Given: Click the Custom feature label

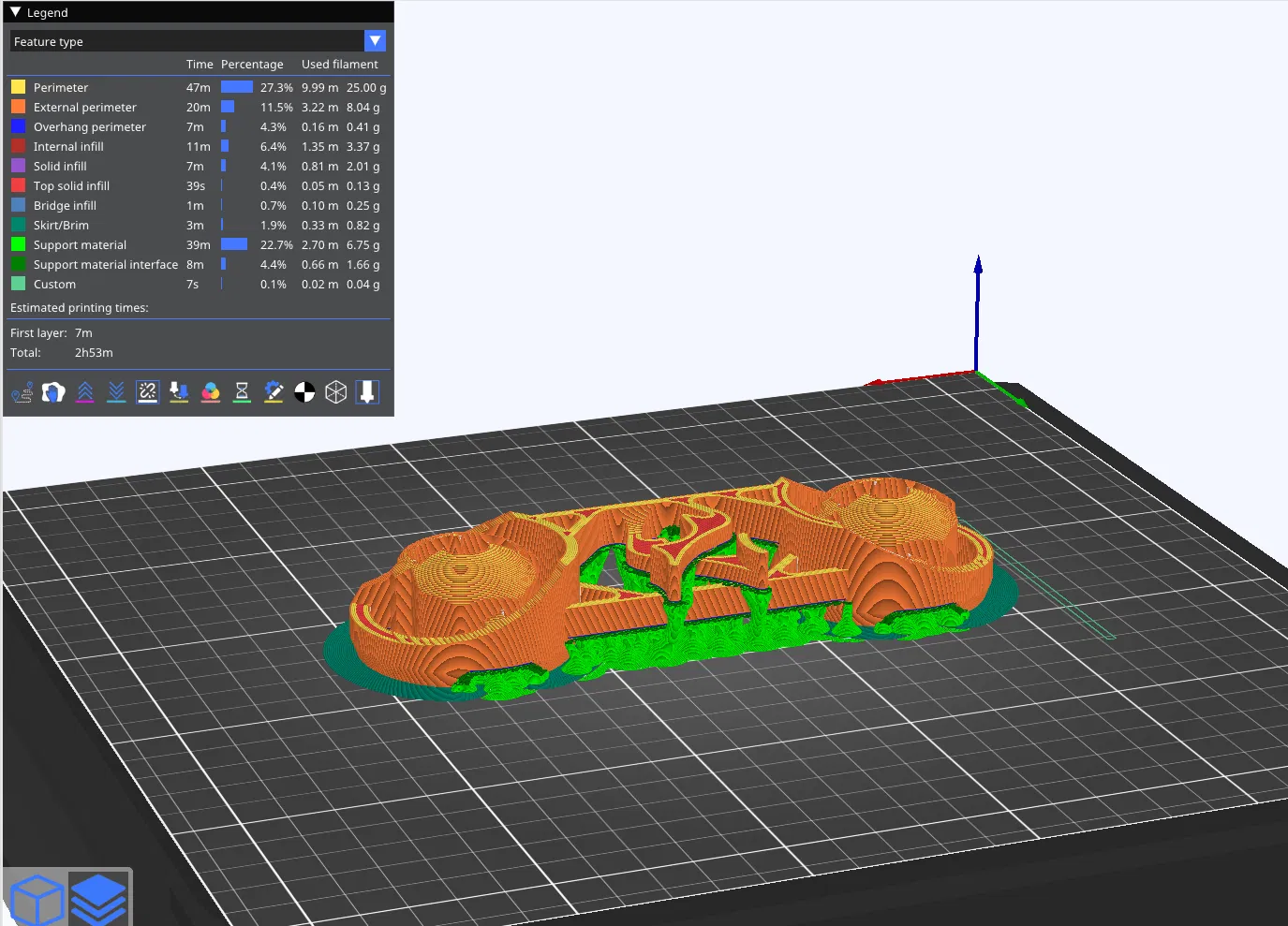Looking at the screenshot, I should [54, 285].
